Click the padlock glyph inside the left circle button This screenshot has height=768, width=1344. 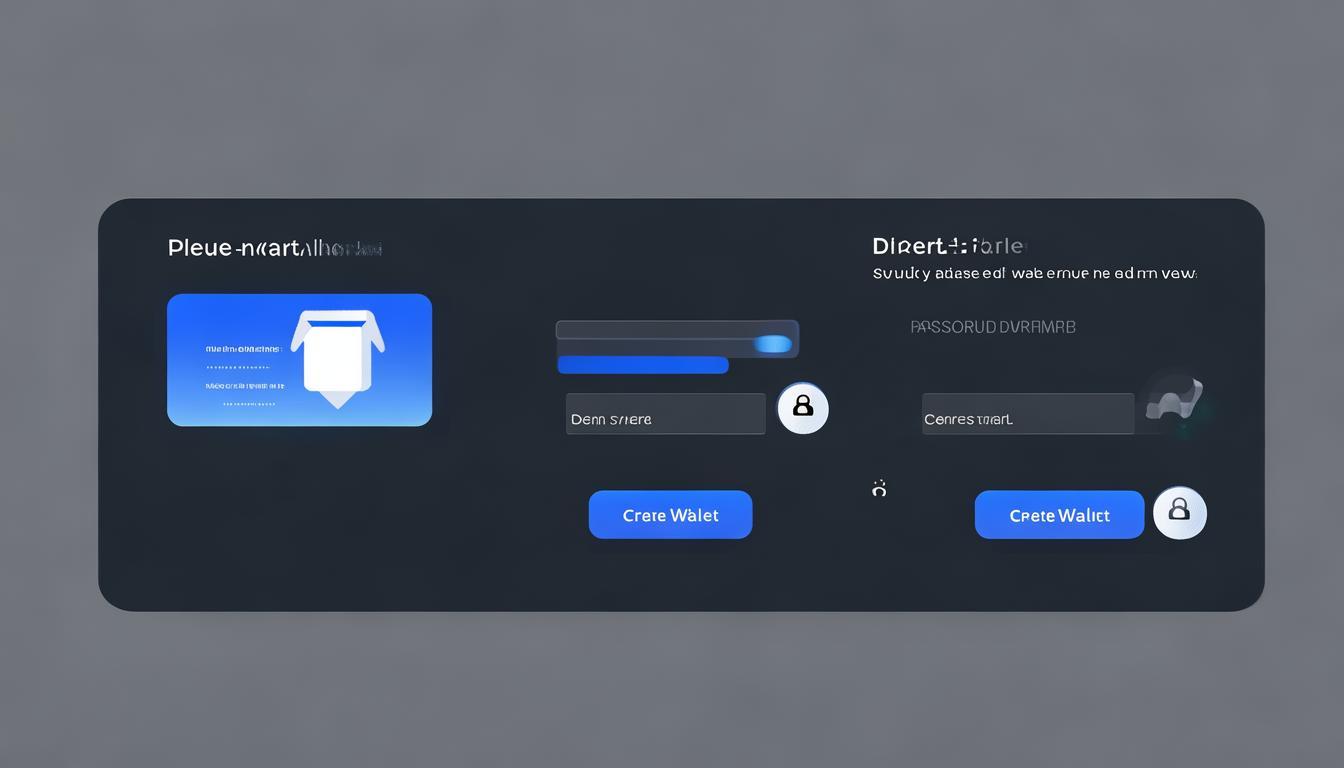(x=803, y=408)
